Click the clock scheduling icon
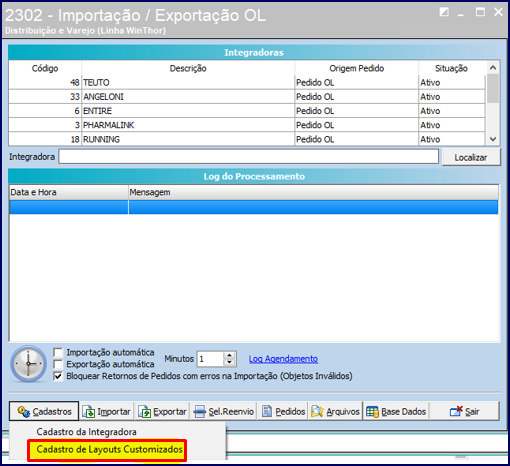The image size is (510, 466). [x=28, y=364]
